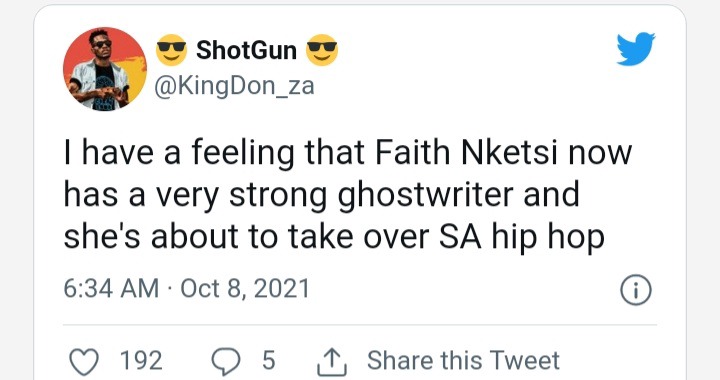Click the words 'she's about to take over'
Screen dimensions: 720x380
pos(247,238)
